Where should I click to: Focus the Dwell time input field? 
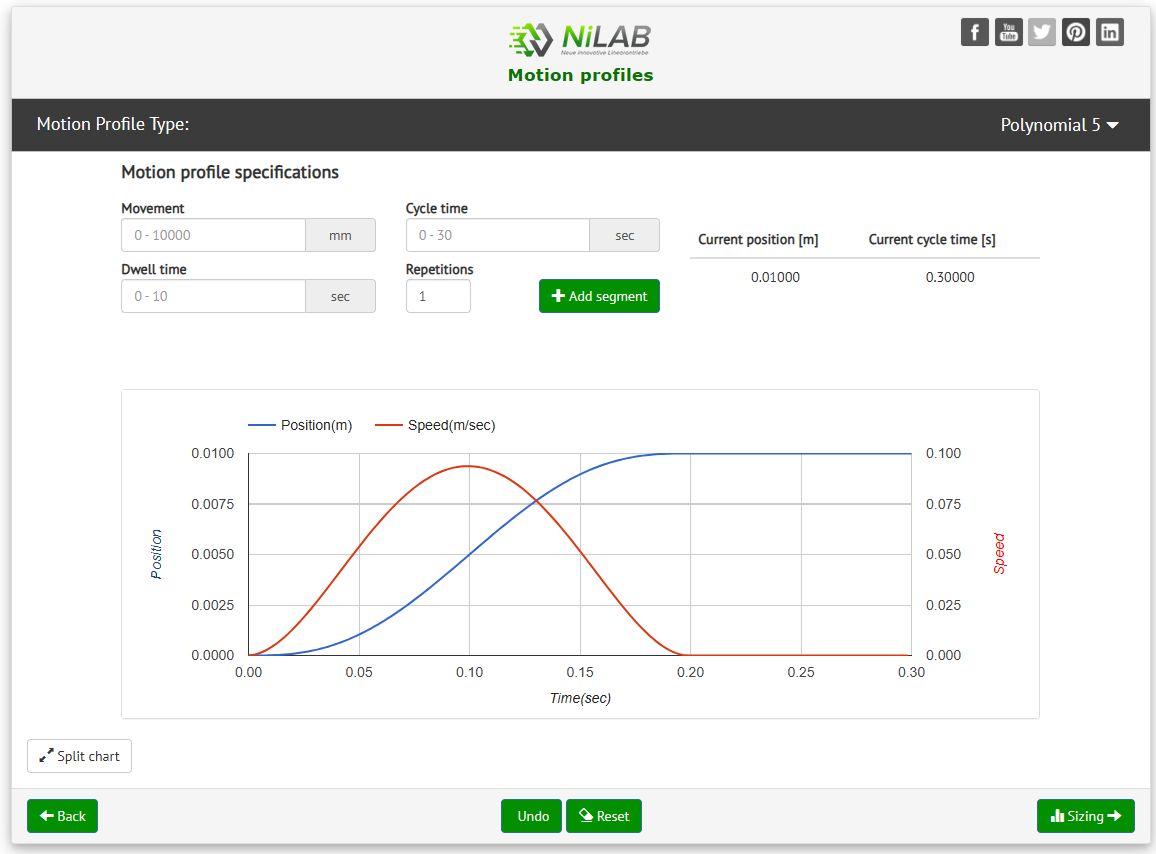213,296
